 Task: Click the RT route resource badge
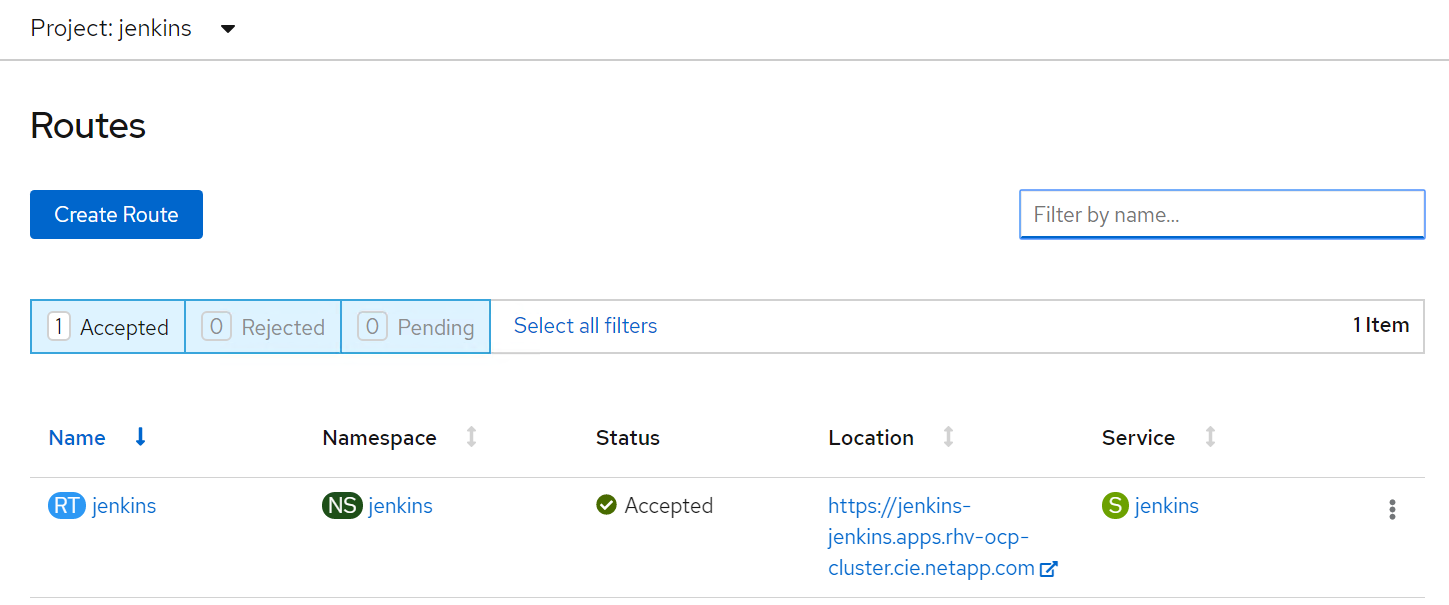pyautogui.click(x=67, y=506)
